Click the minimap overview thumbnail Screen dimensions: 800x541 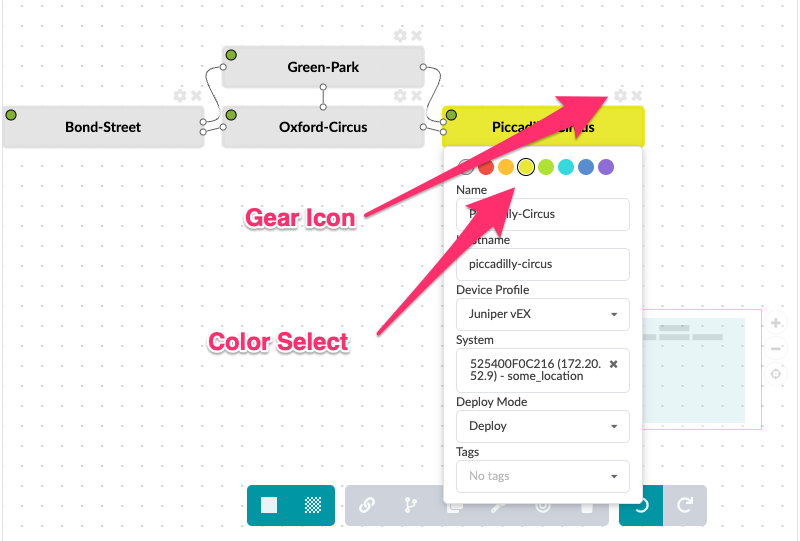pyautogui.click(x=702, y=370)
